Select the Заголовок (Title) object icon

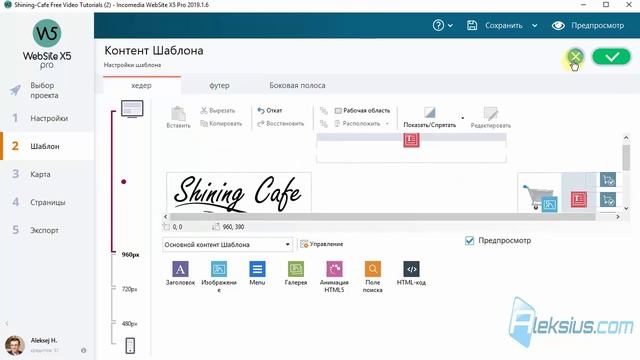(x=180, y=269)
